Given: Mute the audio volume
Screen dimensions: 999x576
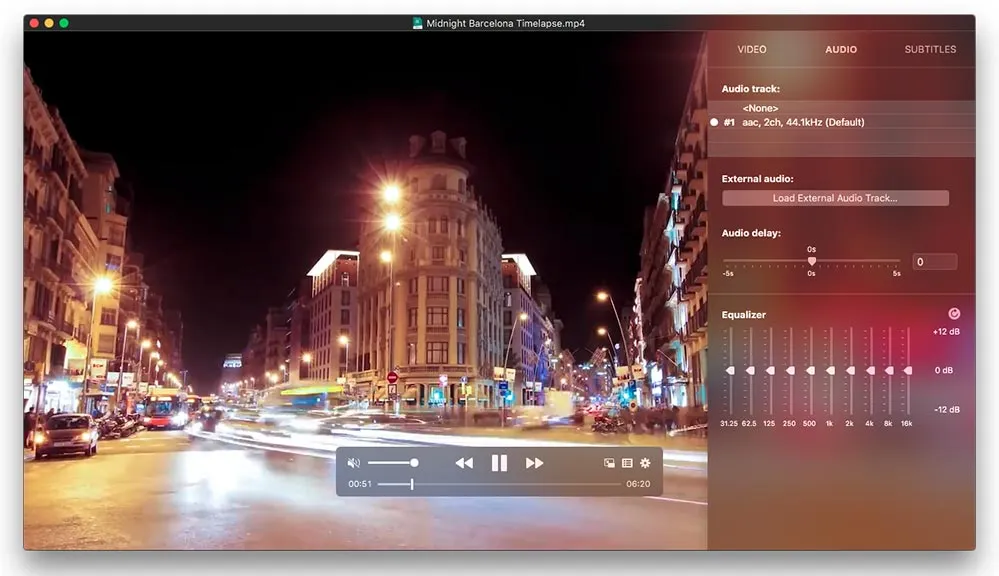Looking at the screenshot, I should point(354,462).
